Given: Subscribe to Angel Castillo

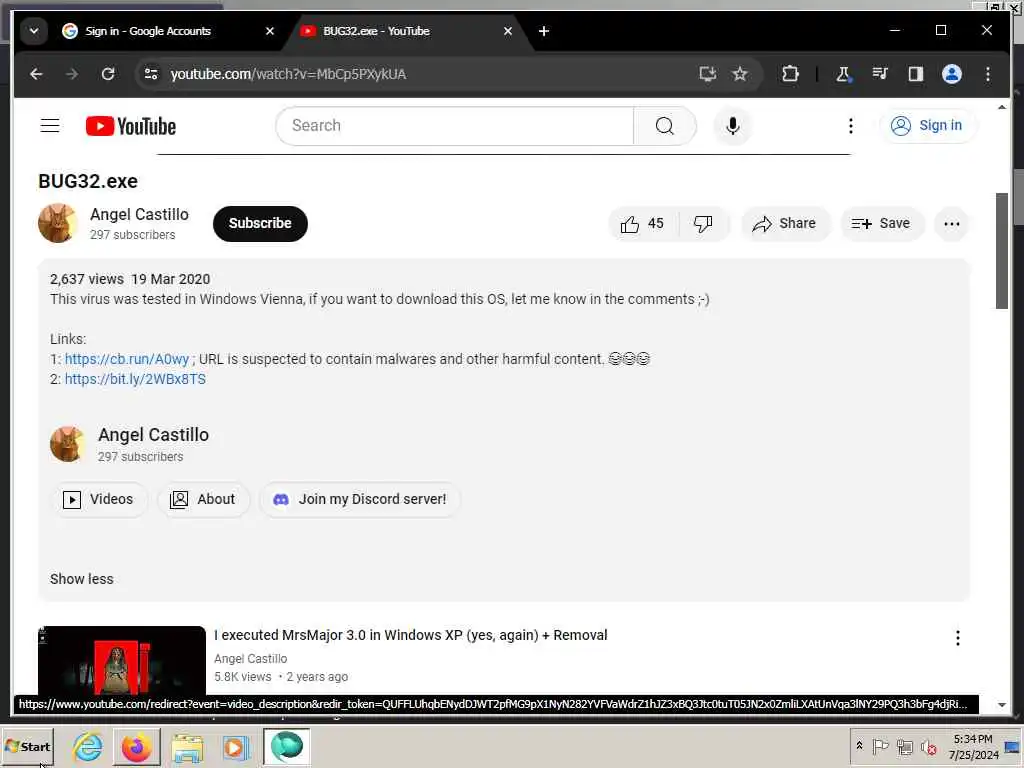Looking at the screenshot, I should coord(260,223).
